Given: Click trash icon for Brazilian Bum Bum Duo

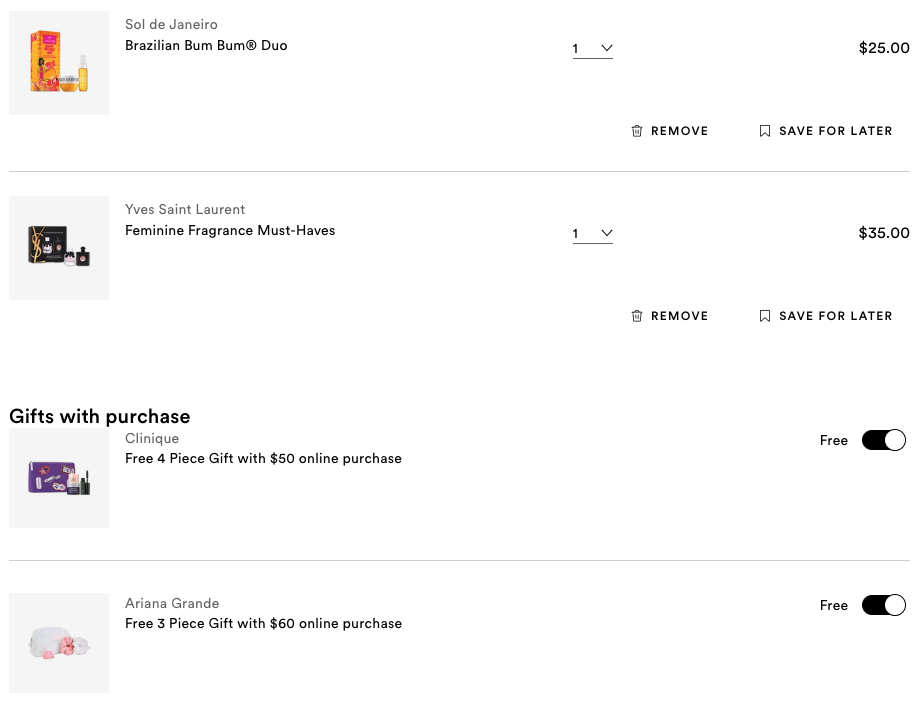Looking at the screenshot, I should tap(637, 131).
